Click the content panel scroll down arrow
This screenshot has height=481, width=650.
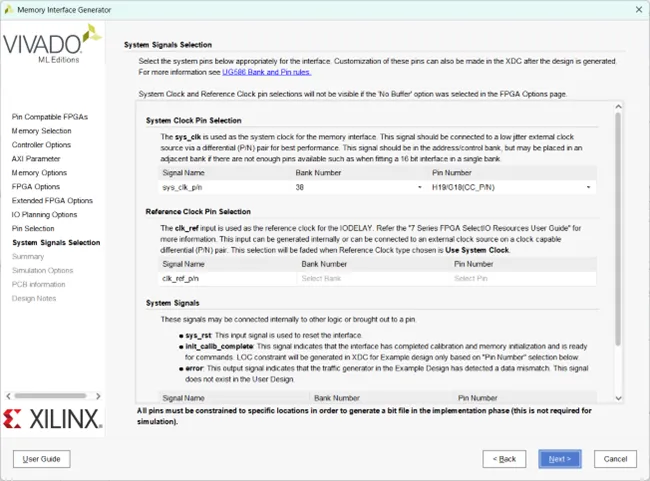click(618, 398)
